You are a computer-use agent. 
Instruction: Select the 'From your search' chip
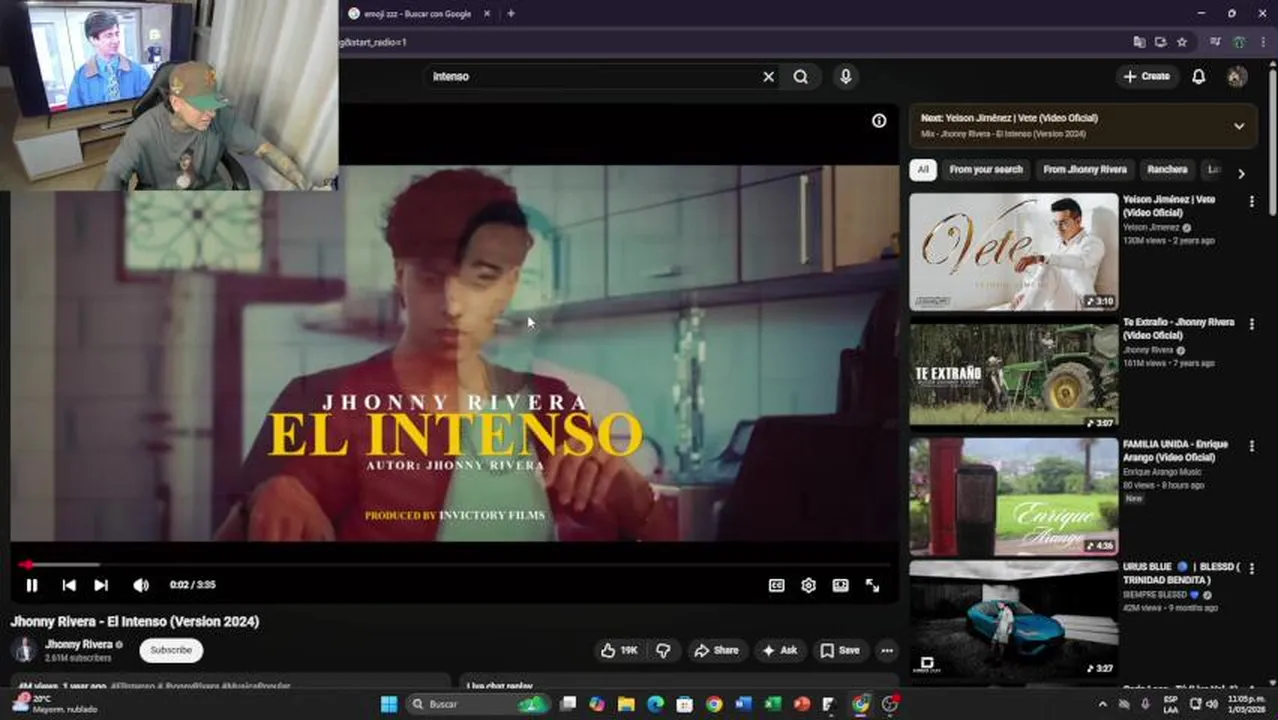click(986, 170)
